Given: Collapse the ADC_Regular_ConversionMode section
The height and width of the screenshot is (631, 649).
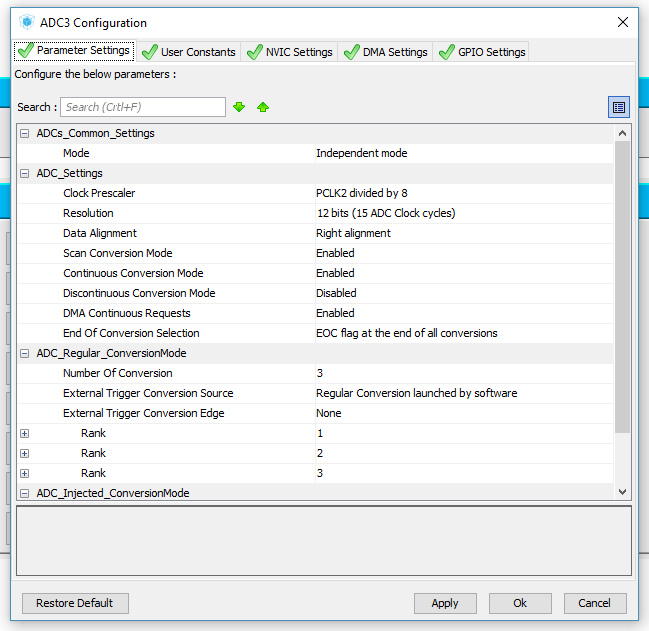Looking at the screenshot, I should tap(25, 353).
